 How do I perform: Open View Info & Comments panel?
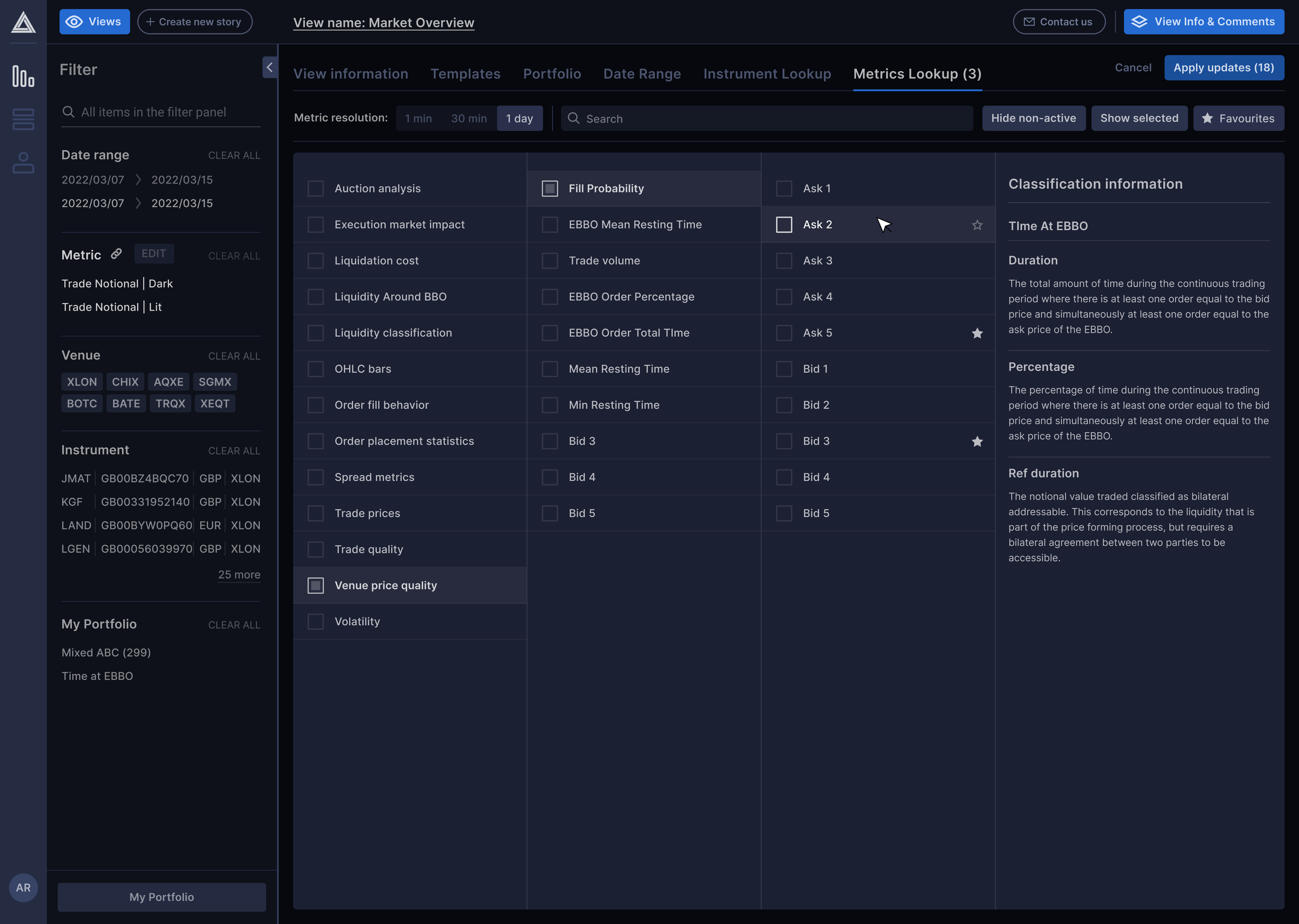point(1203,22)
